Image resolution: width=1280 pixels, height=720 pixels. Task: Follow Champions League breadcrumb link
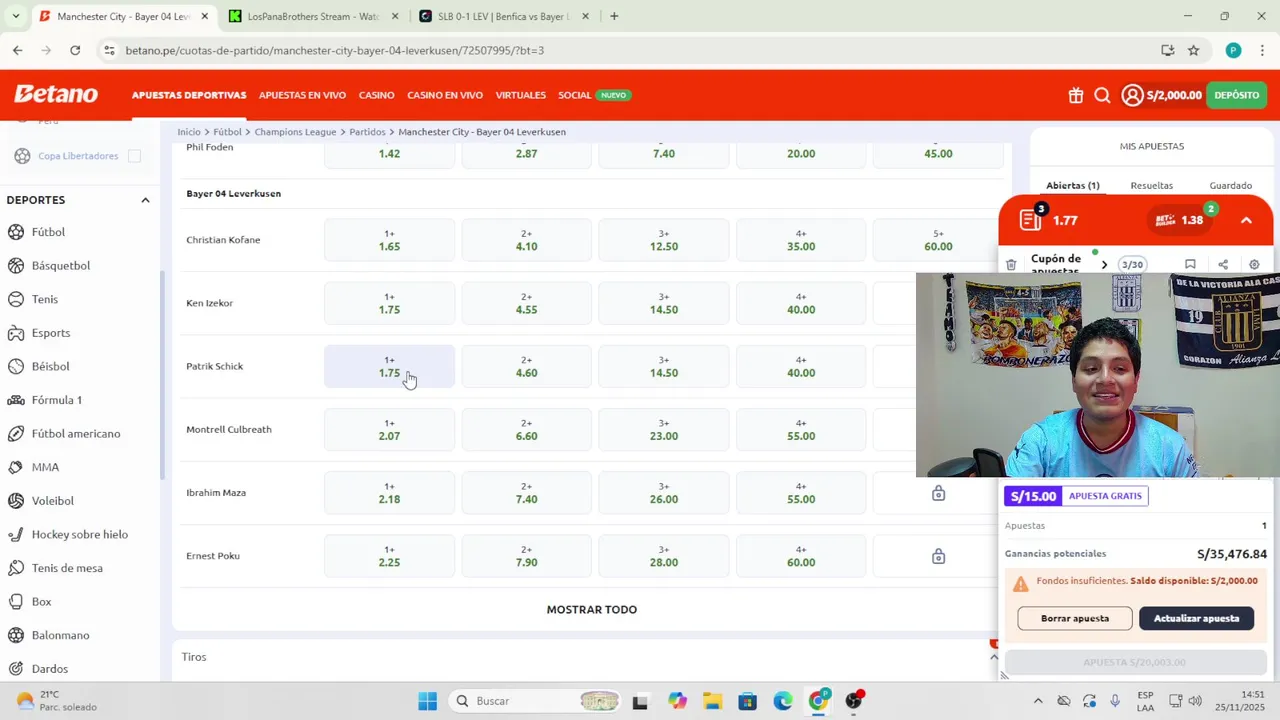(x=295, y=132)
